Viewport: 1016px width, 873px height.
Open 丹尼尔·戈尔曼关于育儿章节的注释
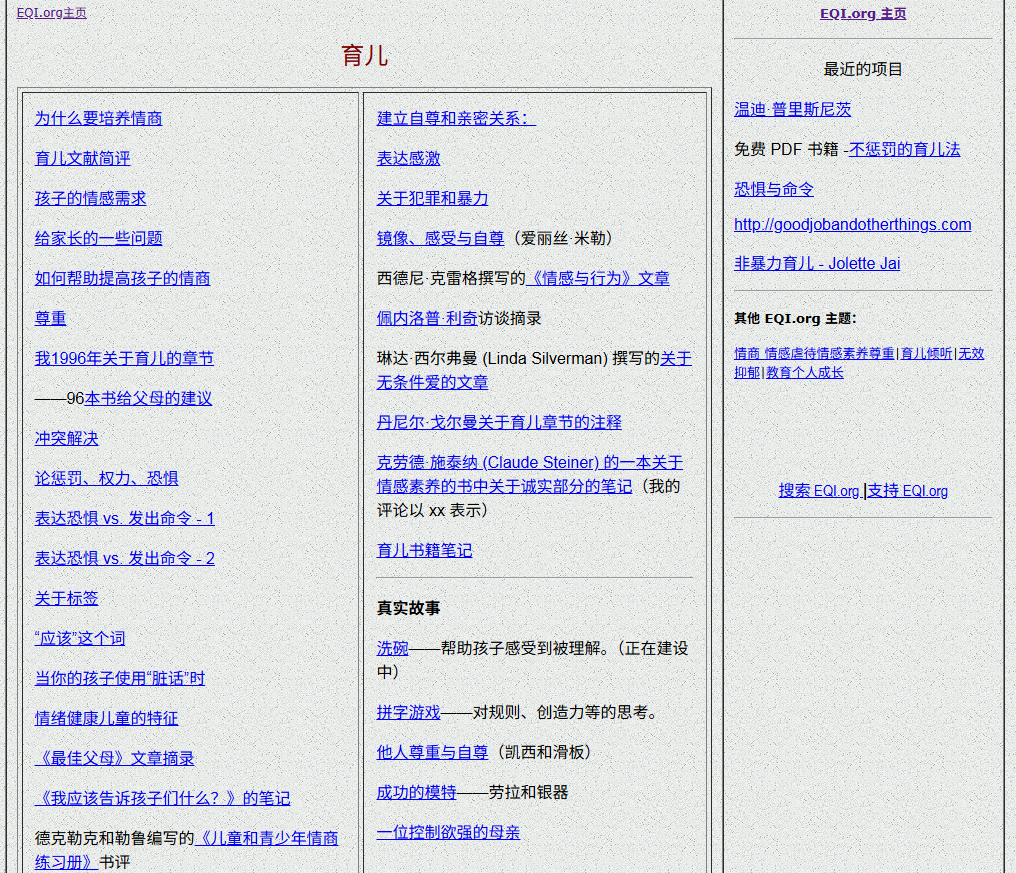pyautogui.click(x=498, y=422)
